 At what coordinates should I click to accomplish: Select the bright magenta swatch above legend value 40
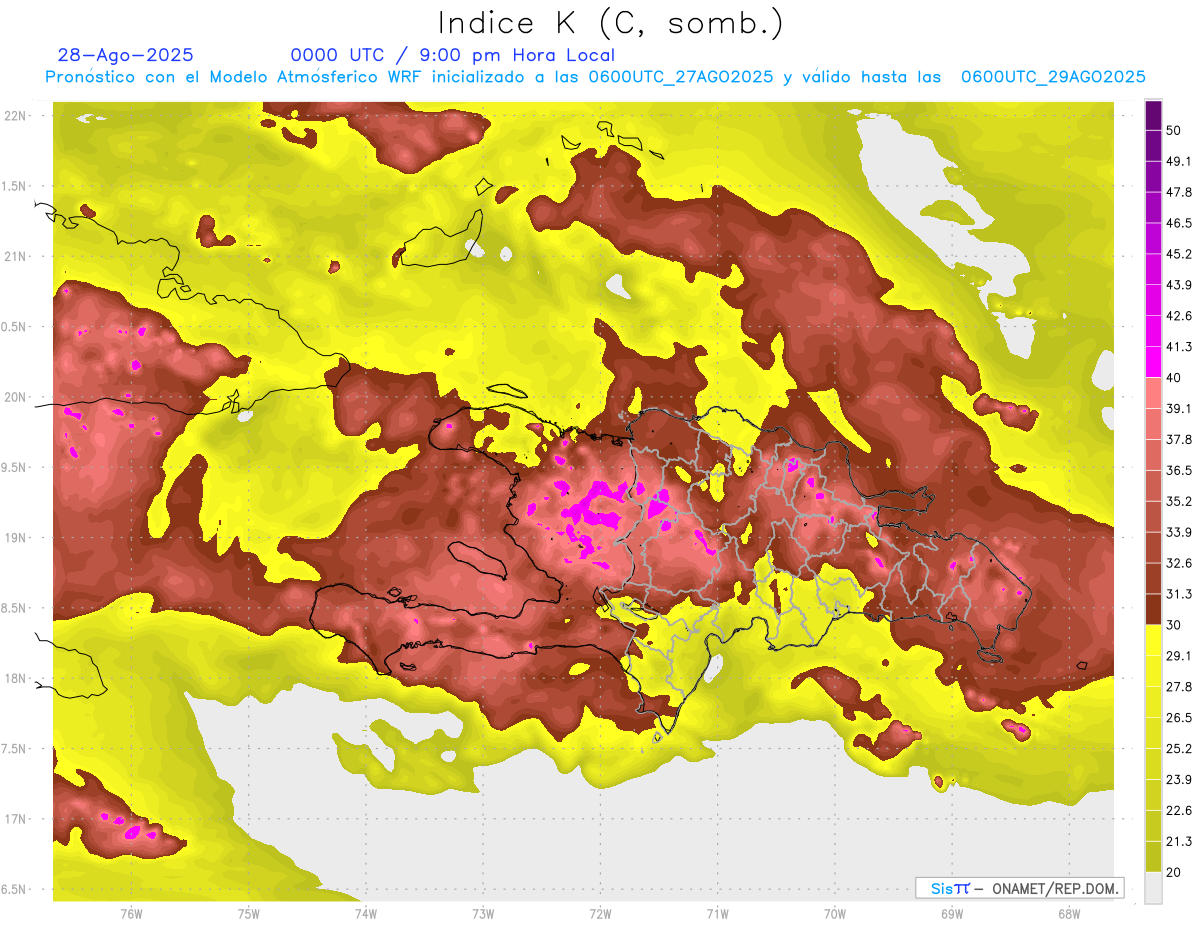click(1153, 362)
